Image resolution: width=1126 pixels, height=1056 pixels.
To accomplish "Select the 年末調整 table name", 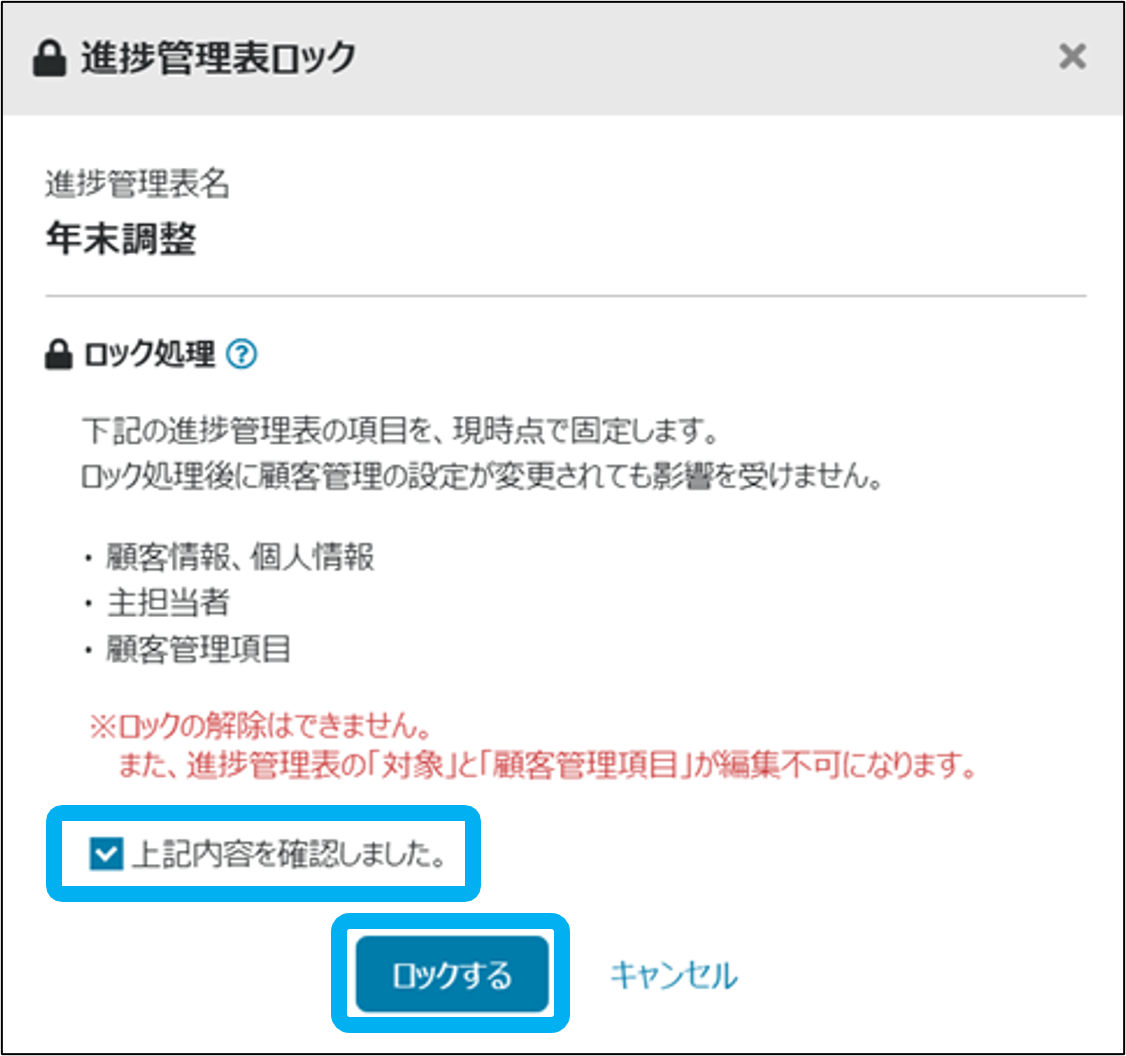I will 121,240.
